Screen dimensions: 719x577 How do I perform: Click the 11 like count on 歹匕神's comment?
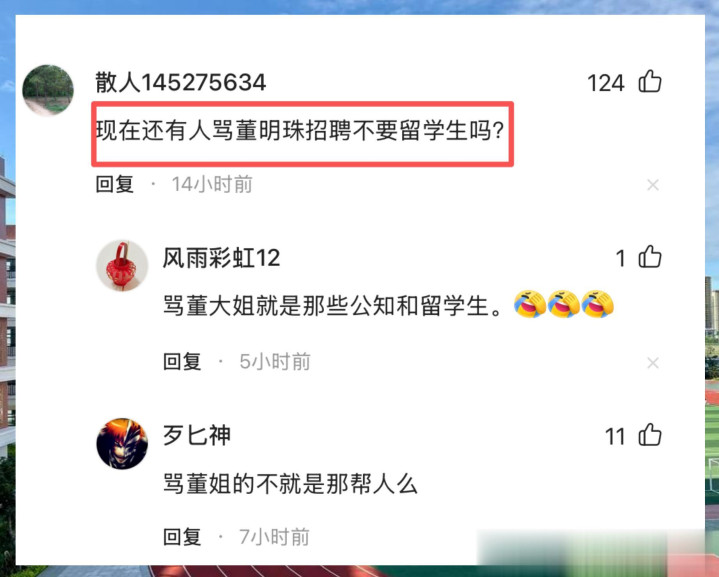pyautogui.click(x=615, y=437)
